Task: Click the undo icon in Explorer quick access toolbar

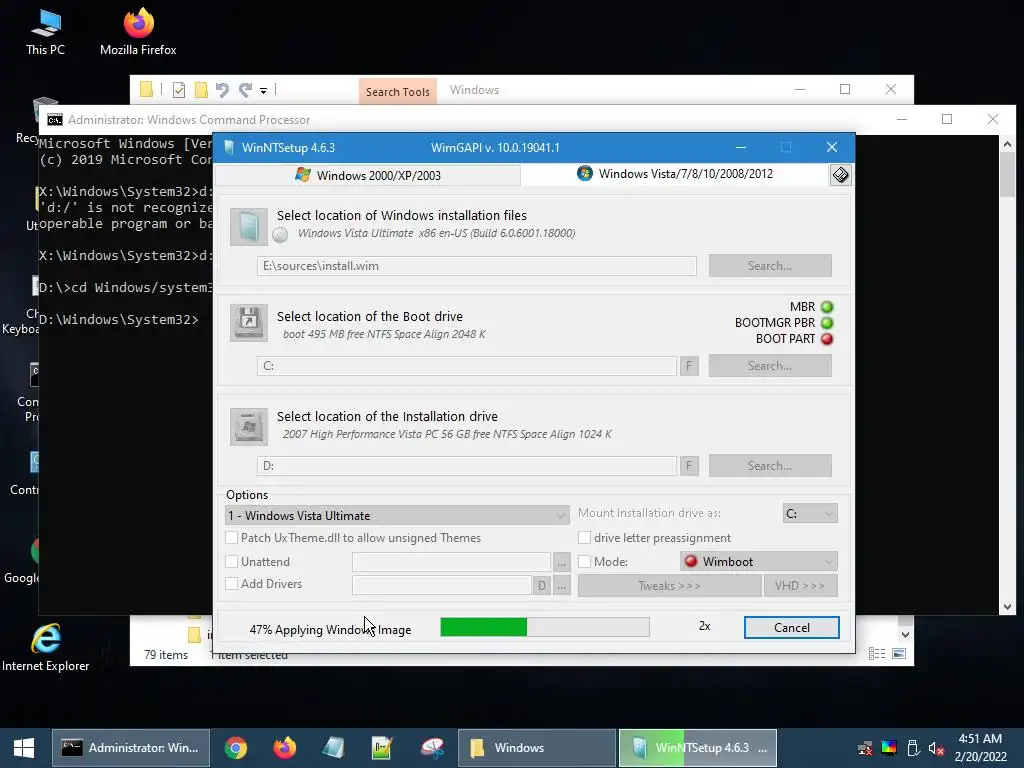Action: (223, 90)
